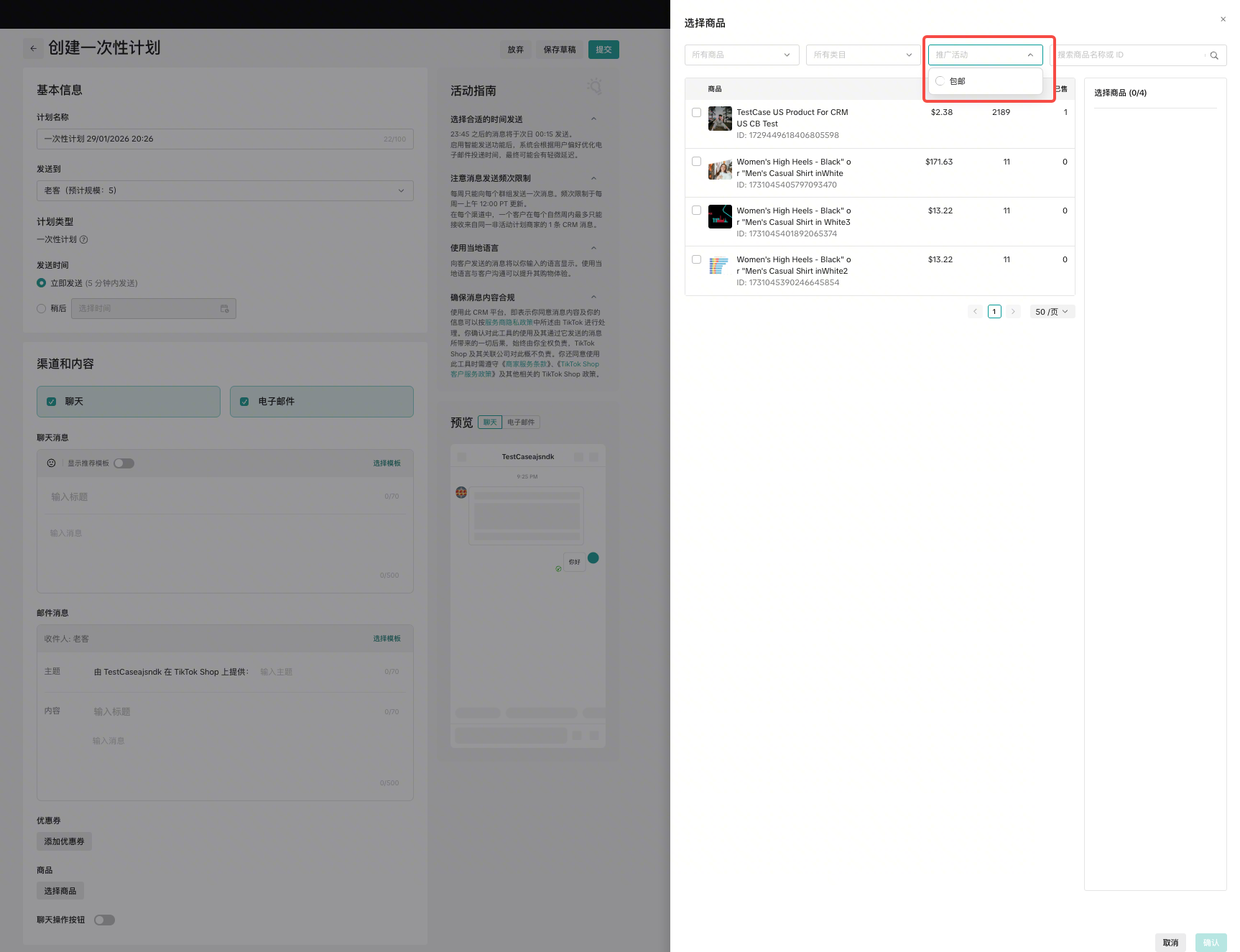Click the thumbnail of the $171.63 Women's High Heels product

coord(720,168)
